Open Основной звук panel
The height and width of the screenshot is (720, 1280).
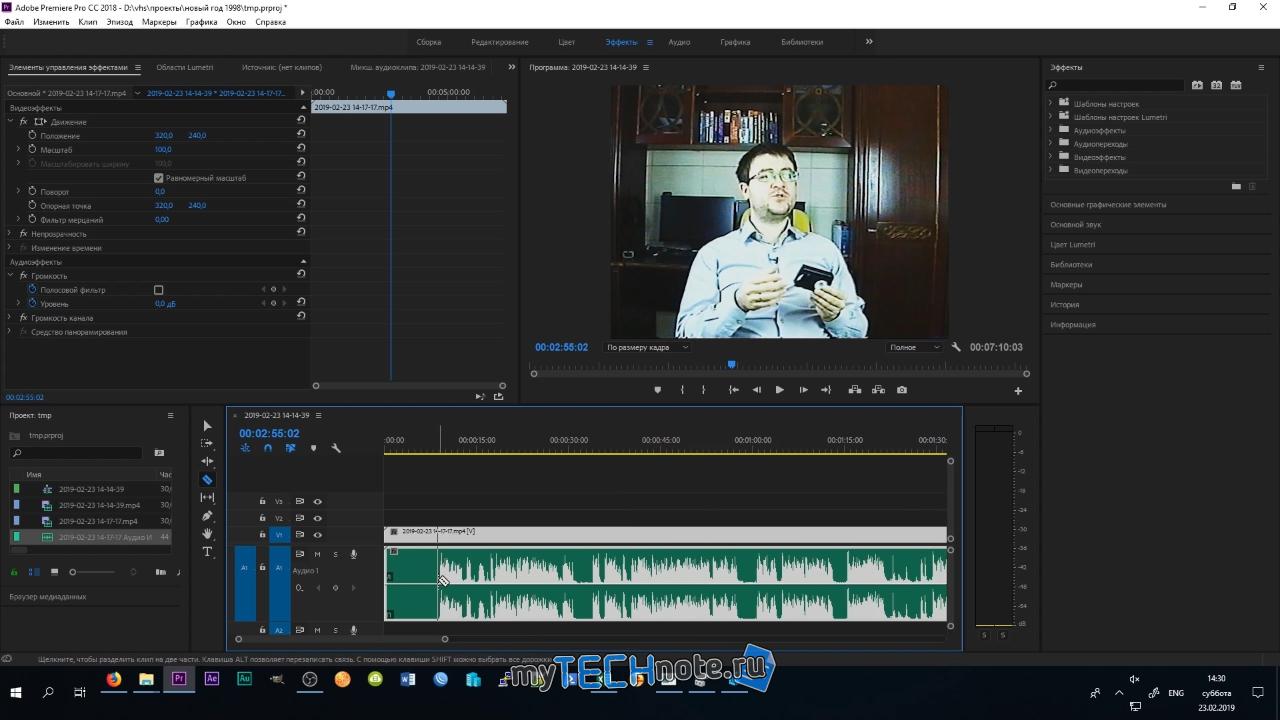point(1075,224)
